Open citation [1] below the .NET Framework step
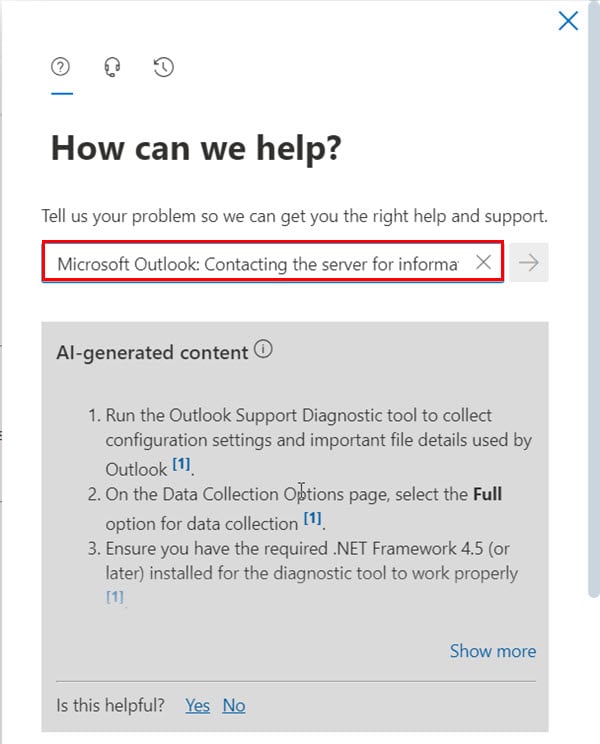The height and width of the screenshot is (744, 600). click(x=115, y=596)
